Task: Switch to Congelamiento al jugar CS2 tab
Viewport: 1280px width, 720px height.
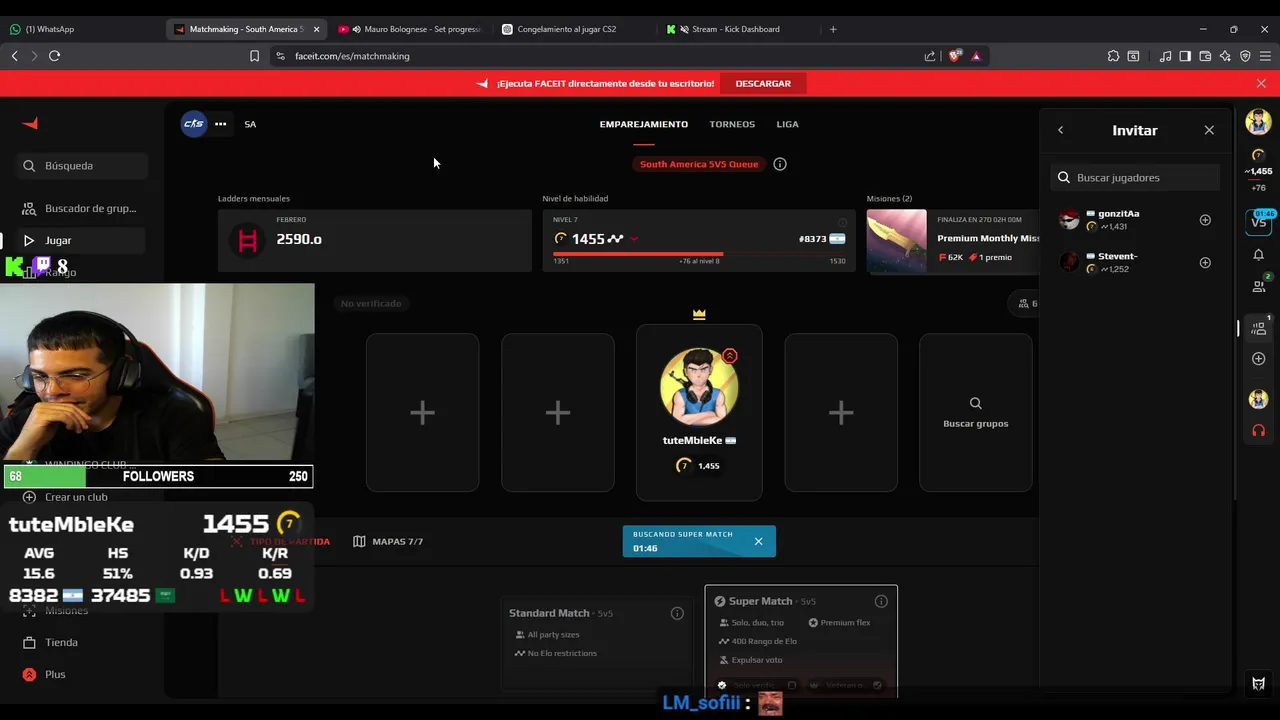Action: (574, 29)
